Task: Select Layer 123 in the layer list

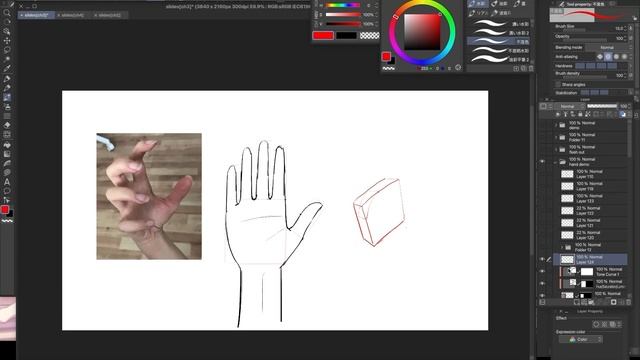Action: coord(594,198)
